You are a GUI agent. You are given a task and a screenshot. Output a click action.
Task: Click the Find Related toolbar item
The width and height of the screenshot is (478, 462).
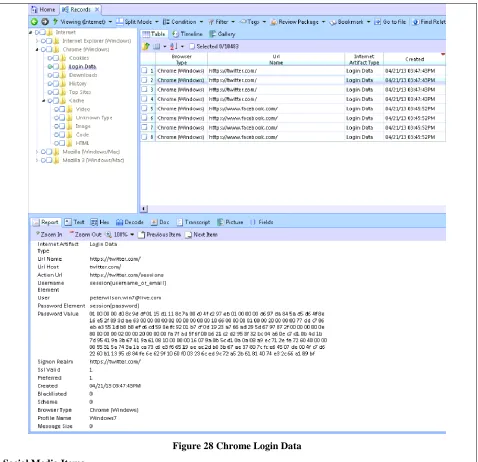click(x=429, y=22)
